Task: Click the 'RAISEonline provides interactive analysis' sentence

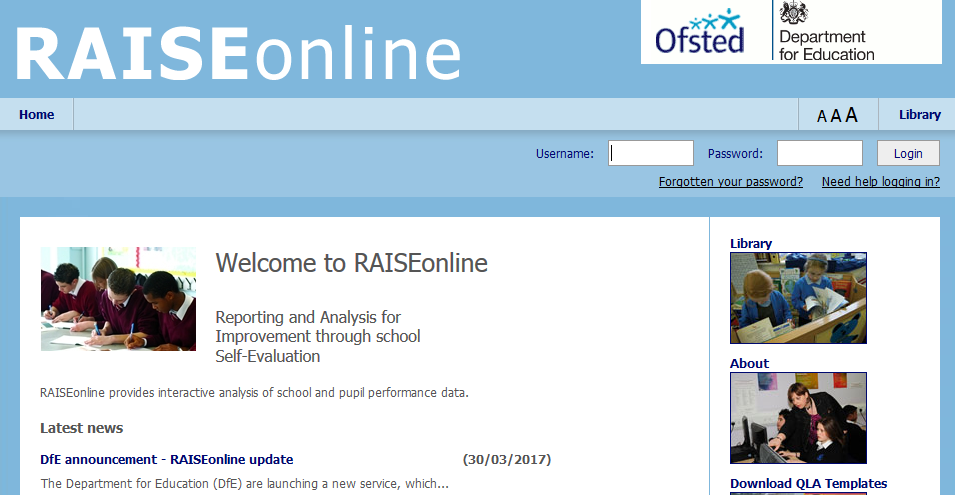Action: [x=254, y=393]
